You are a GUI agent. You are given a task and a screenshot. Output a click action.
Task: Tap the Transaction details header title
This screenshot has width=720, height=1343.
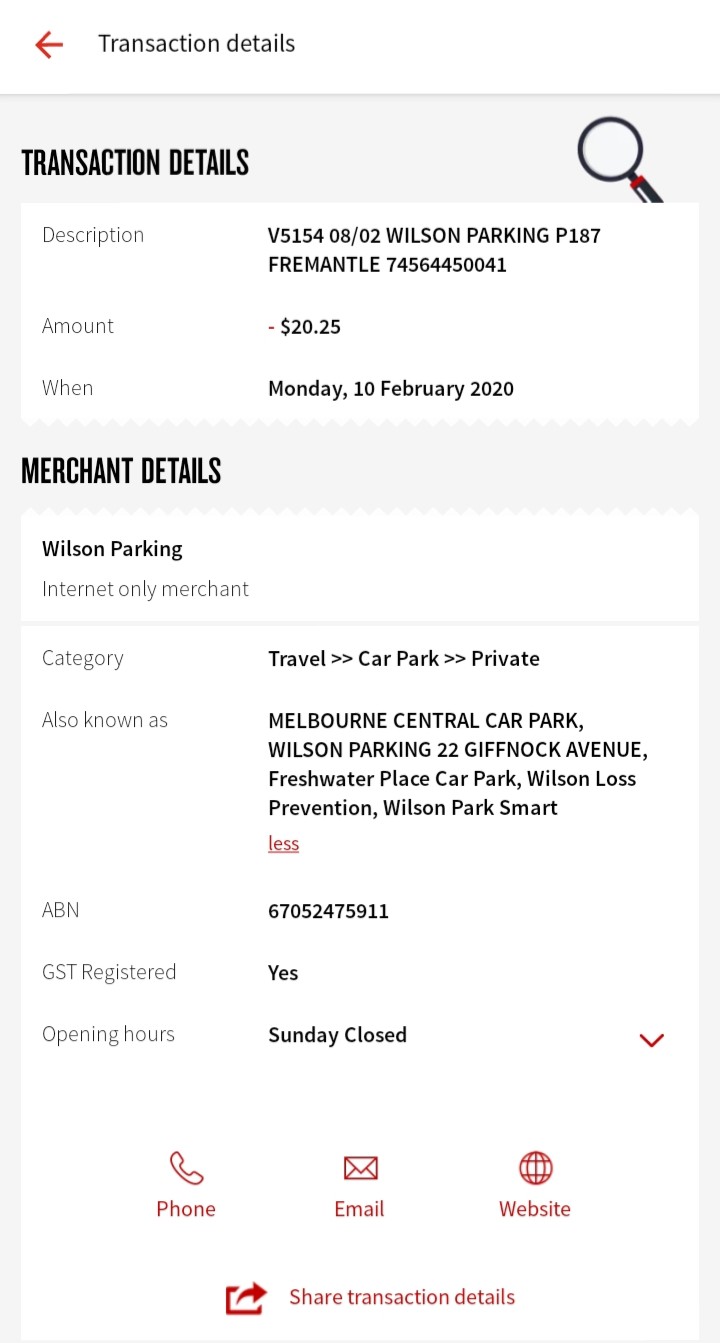coord(197,44)
